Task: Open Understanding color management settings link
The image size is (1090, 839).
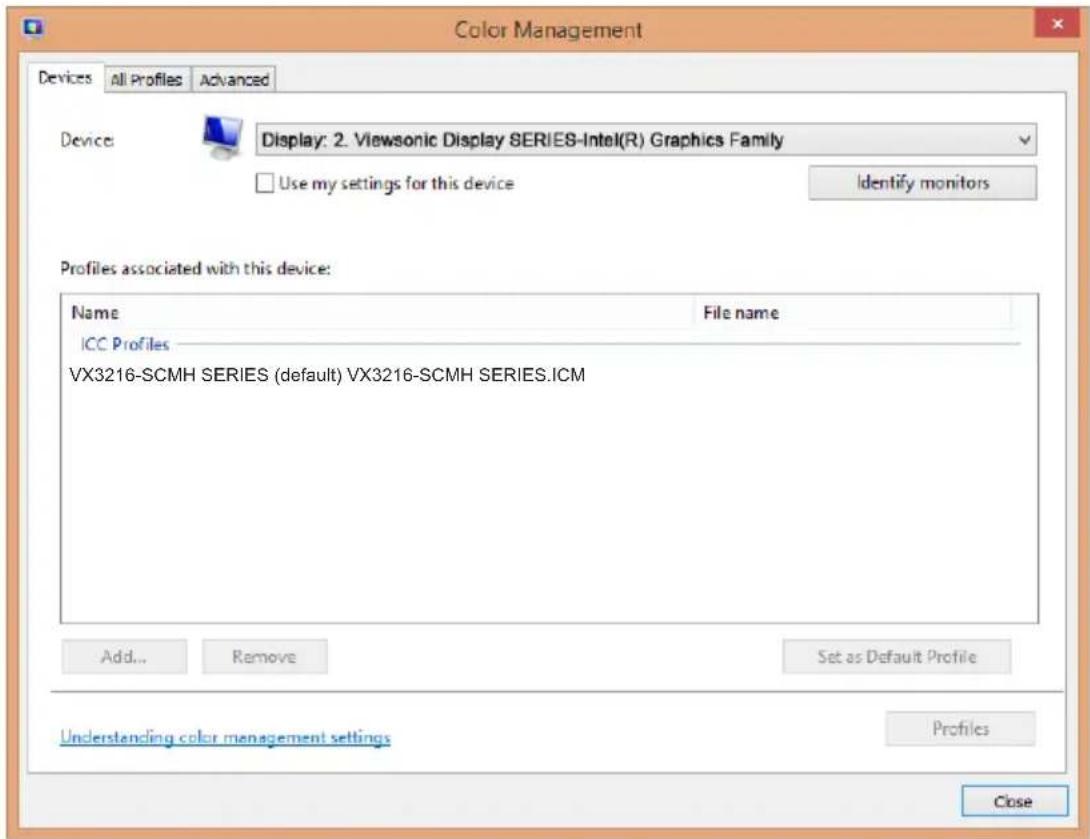Action: tap(225, 737)
